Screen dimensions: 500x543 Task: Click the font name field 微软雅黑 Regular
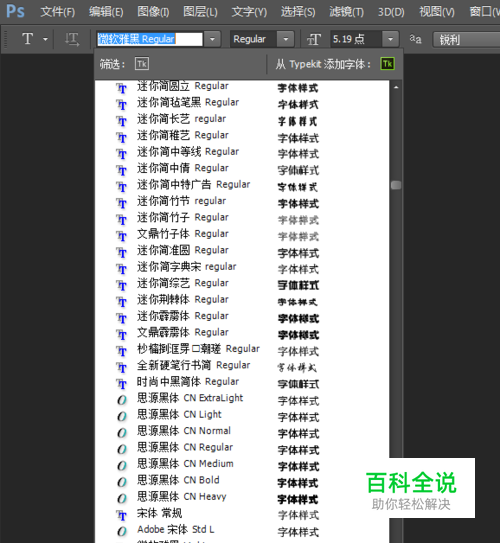(150, 39)
